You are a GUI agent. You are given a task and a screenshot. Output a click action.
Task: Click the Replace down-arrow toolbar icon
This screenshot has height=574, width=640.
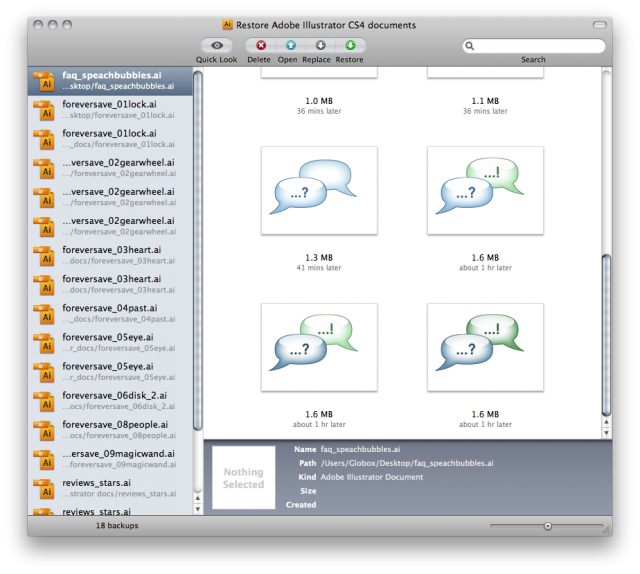pyautogui.click(x=320, y=45)
